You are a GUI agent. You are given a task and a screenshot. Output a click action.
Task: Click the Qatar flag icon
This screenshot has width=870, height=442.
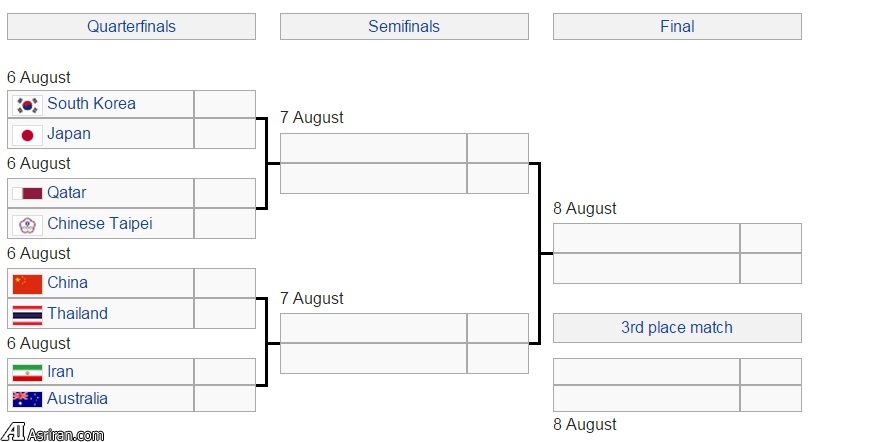coord(27,193)
